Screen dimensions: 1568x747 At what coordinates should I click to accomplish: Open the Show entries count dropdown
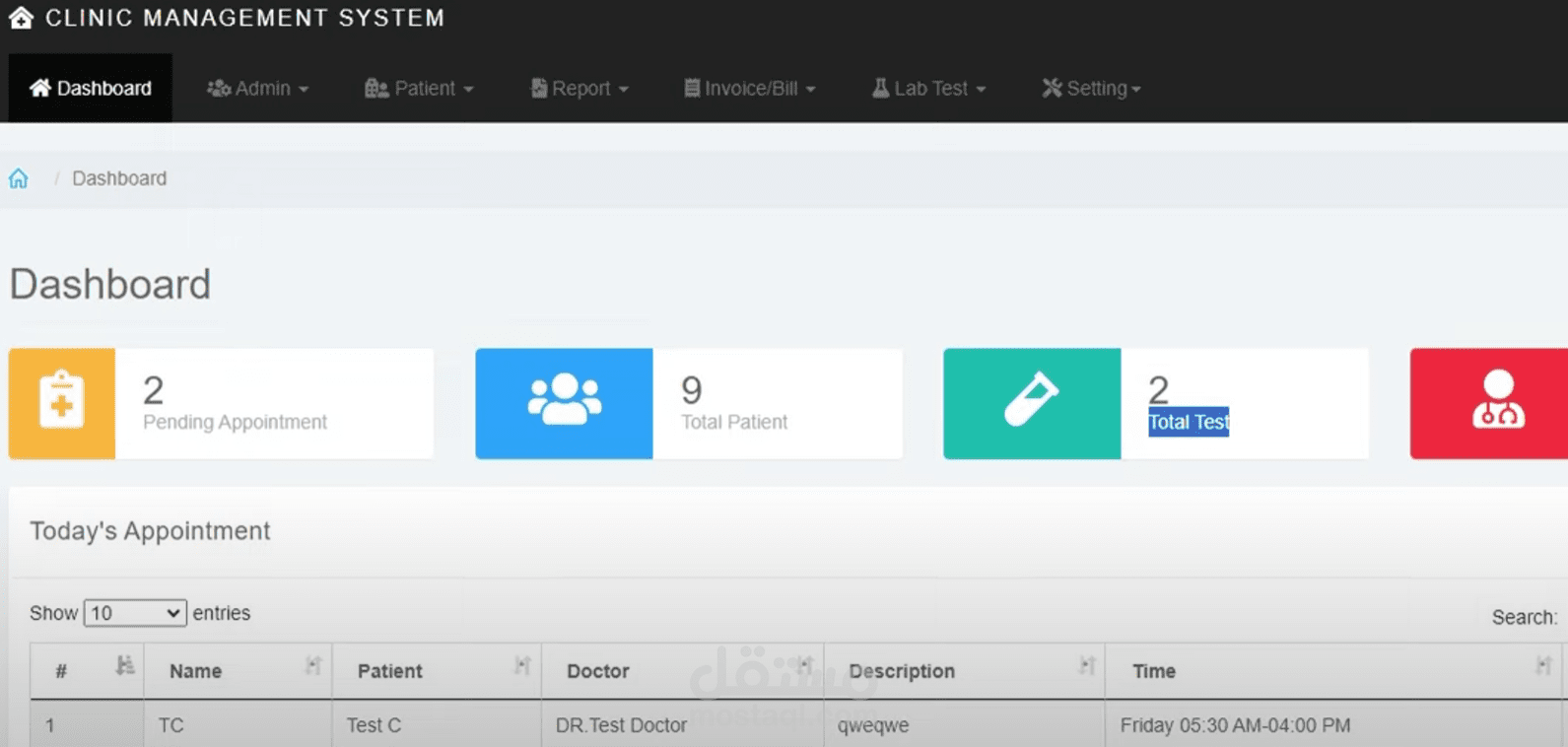tap(135, 613)
